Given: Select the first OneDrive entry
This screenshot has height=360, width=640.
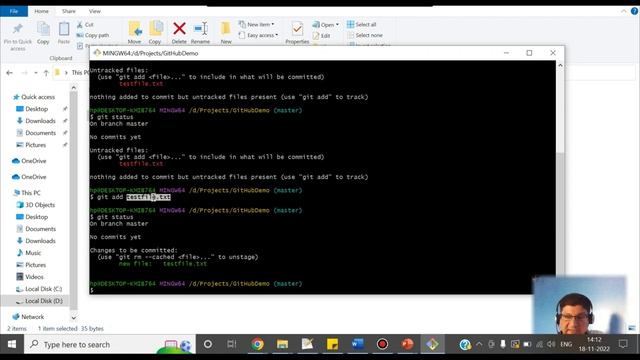Looking at the screenshot, I should point(33,161).
